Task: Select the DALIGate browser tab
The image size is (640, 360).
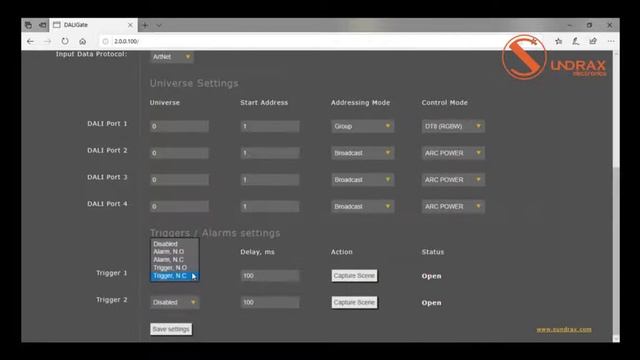Action: [x=93, y=25]
